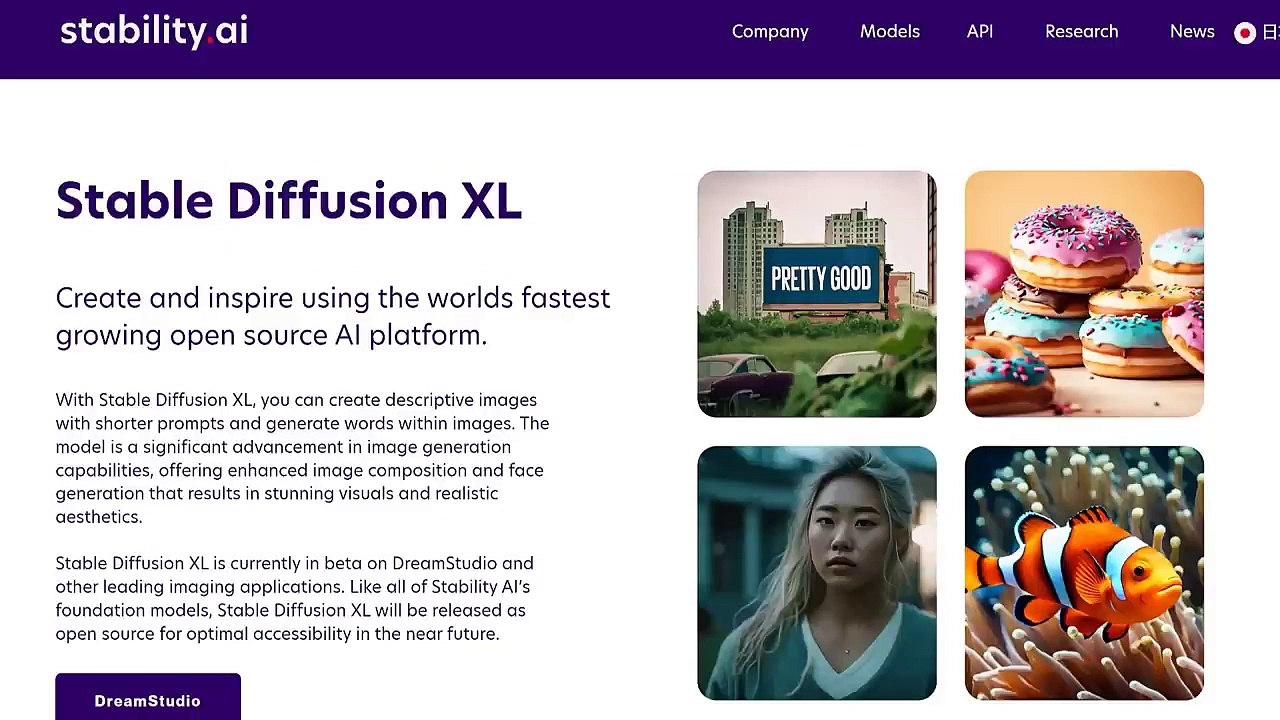Go to the API page
Image resolution: width=1280 pixels, height=720 pixels.
point(980,32)
